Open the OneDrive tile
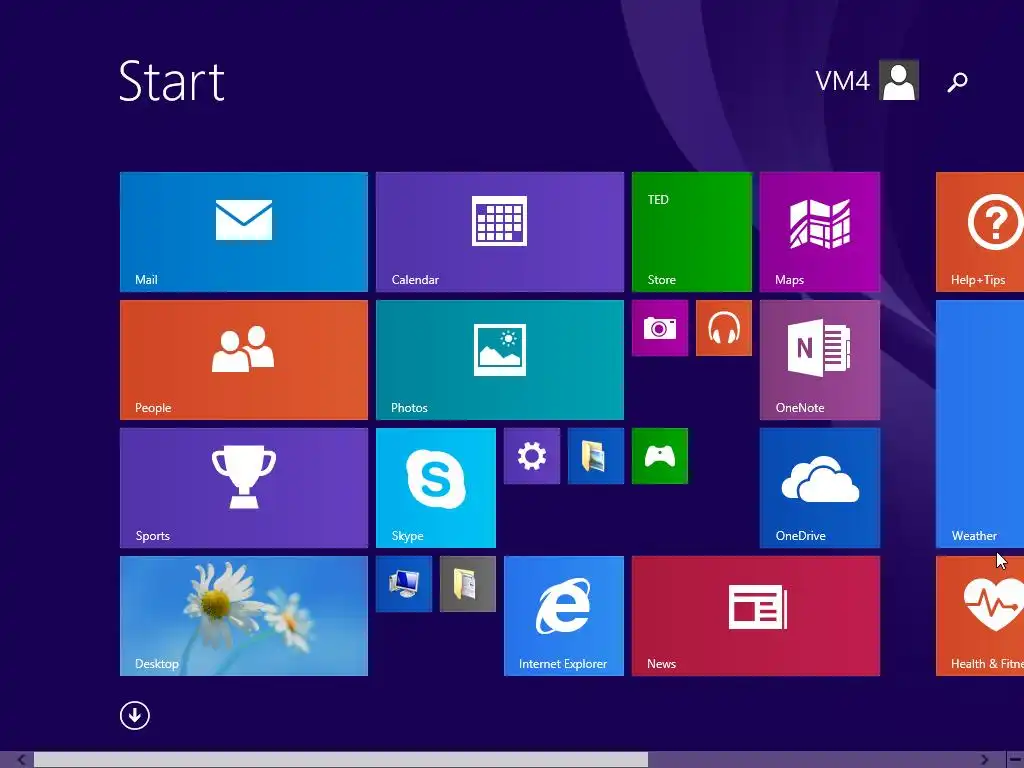The height and width of the screenshot is (768, 1024). pos(820,488)
